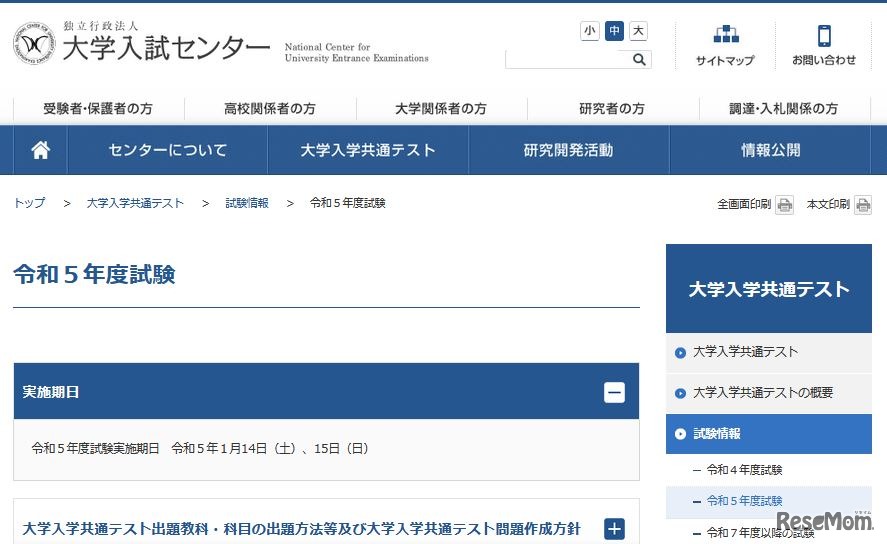The height and width of the screenshot is (544, 887).
Task: Open the 受験者・保護者の方 tab
Action: (x=98, y=109)
